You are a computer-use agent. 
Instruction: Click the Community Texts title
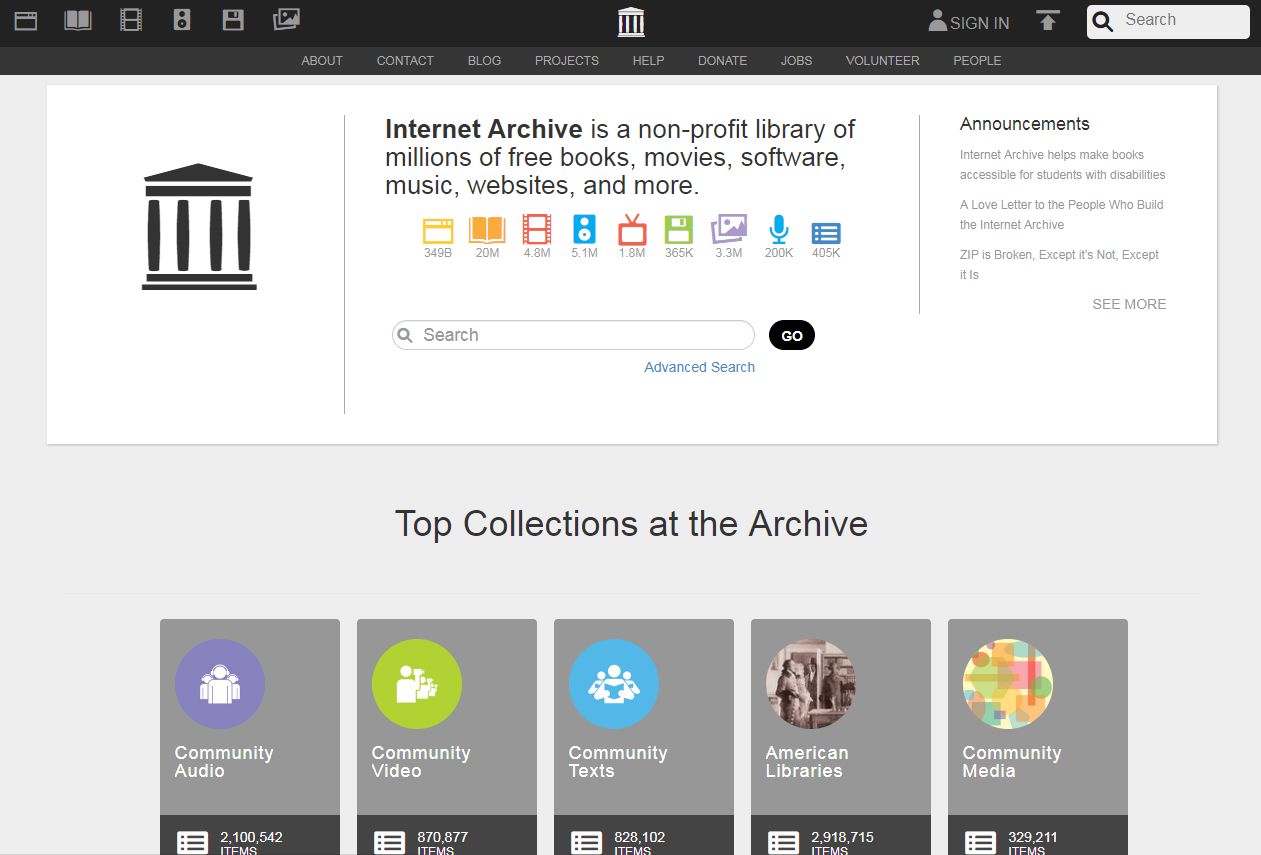pos(618,762)
